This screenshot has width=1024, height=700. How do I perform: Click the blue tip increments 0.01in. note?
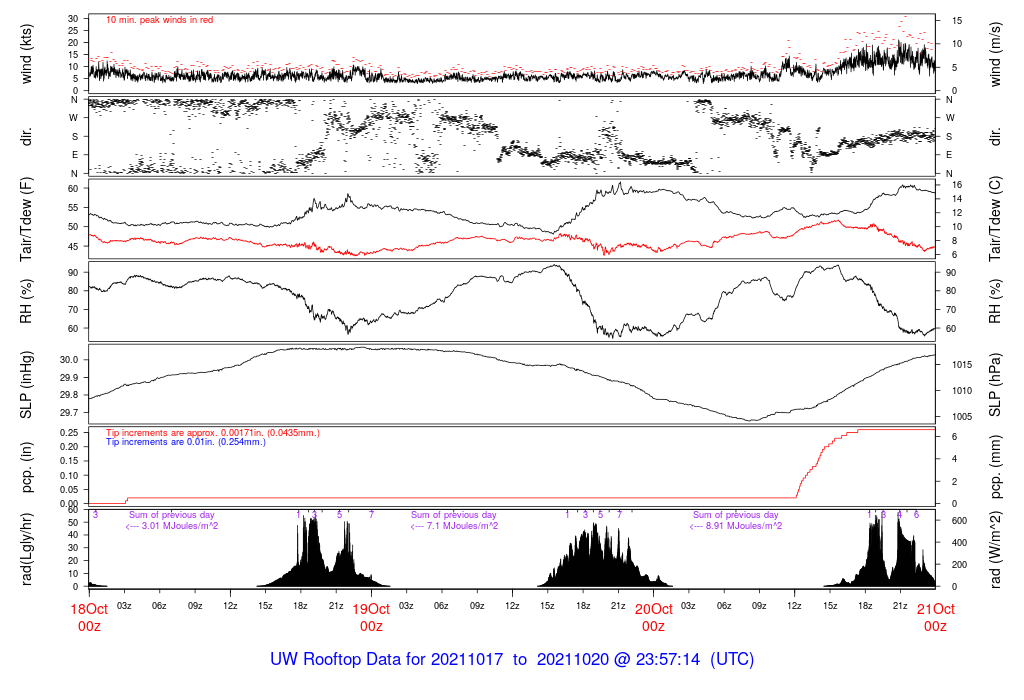tap(185, 442)
